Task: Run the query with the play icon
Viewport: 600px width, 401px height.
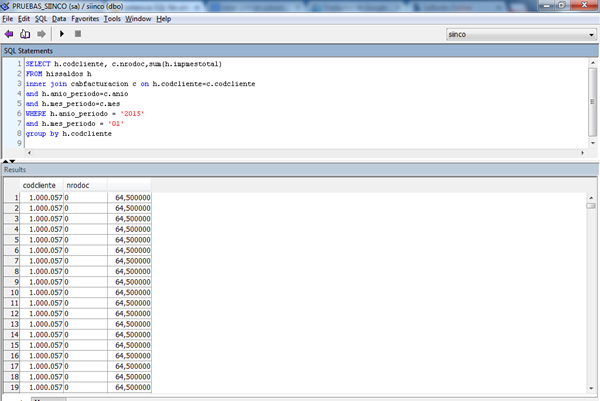Action: (62, 33)
